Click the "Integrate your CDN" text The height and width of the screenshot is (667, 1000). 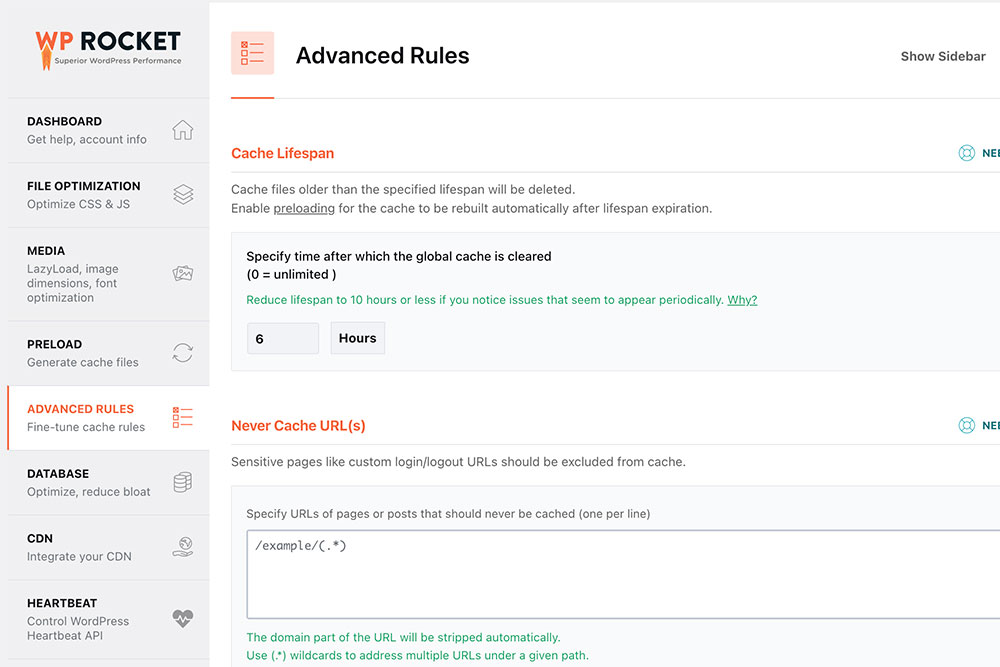pos(79,556)
